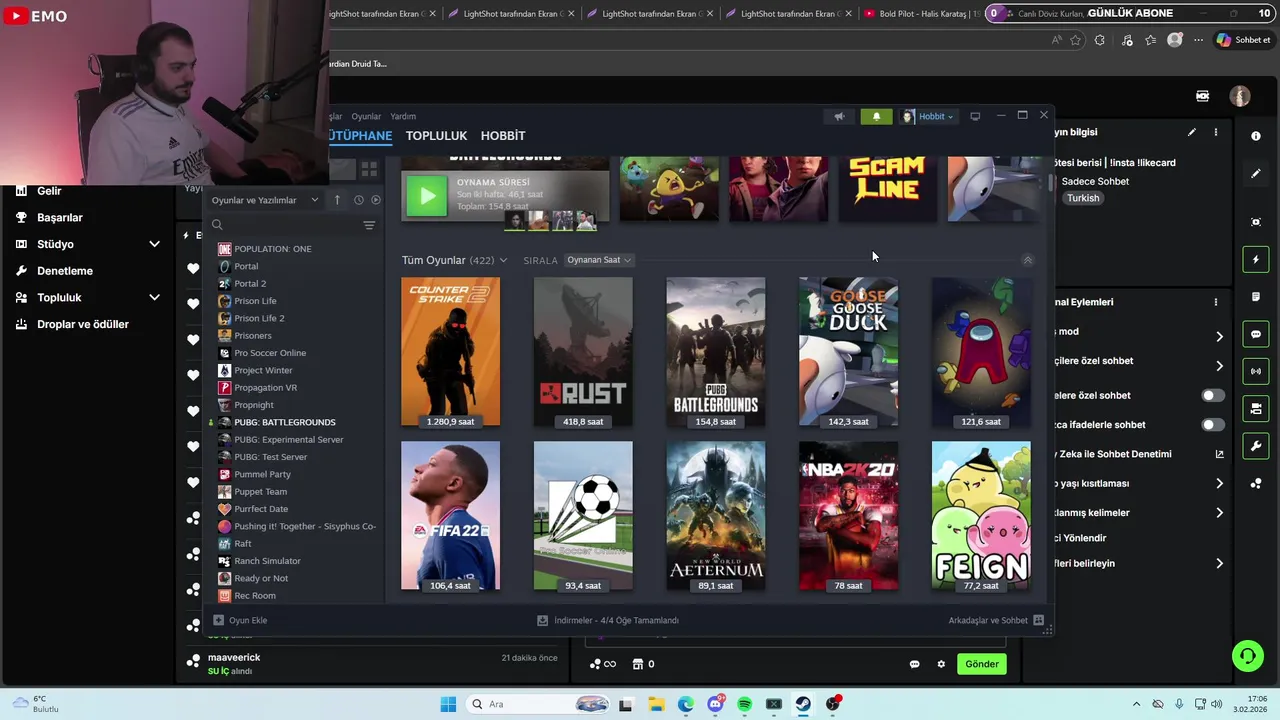Toggle the 'ca ifadelerle sohbet' switch

pyautogui.click(x=1212, y=425)
